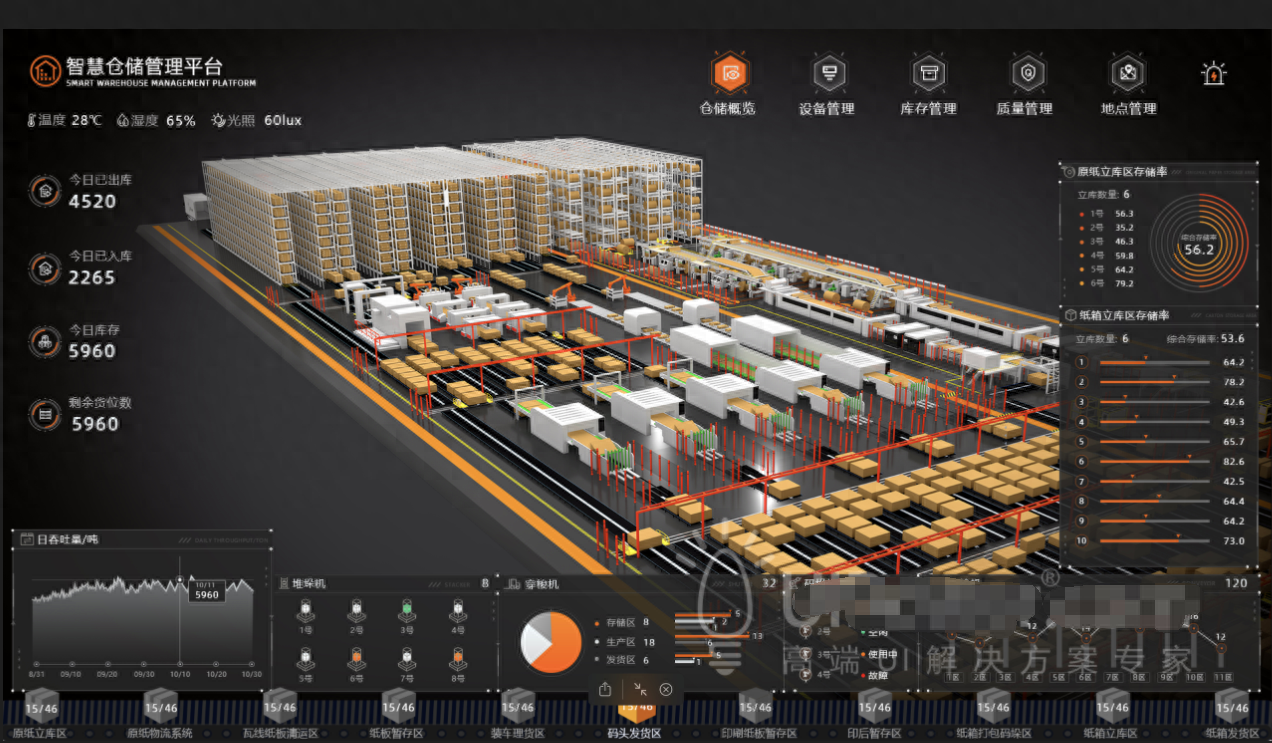This screenshot has height=743, width=1272.
Task: Select the 原纸物流系统 zone box
Action: (160, 706)
